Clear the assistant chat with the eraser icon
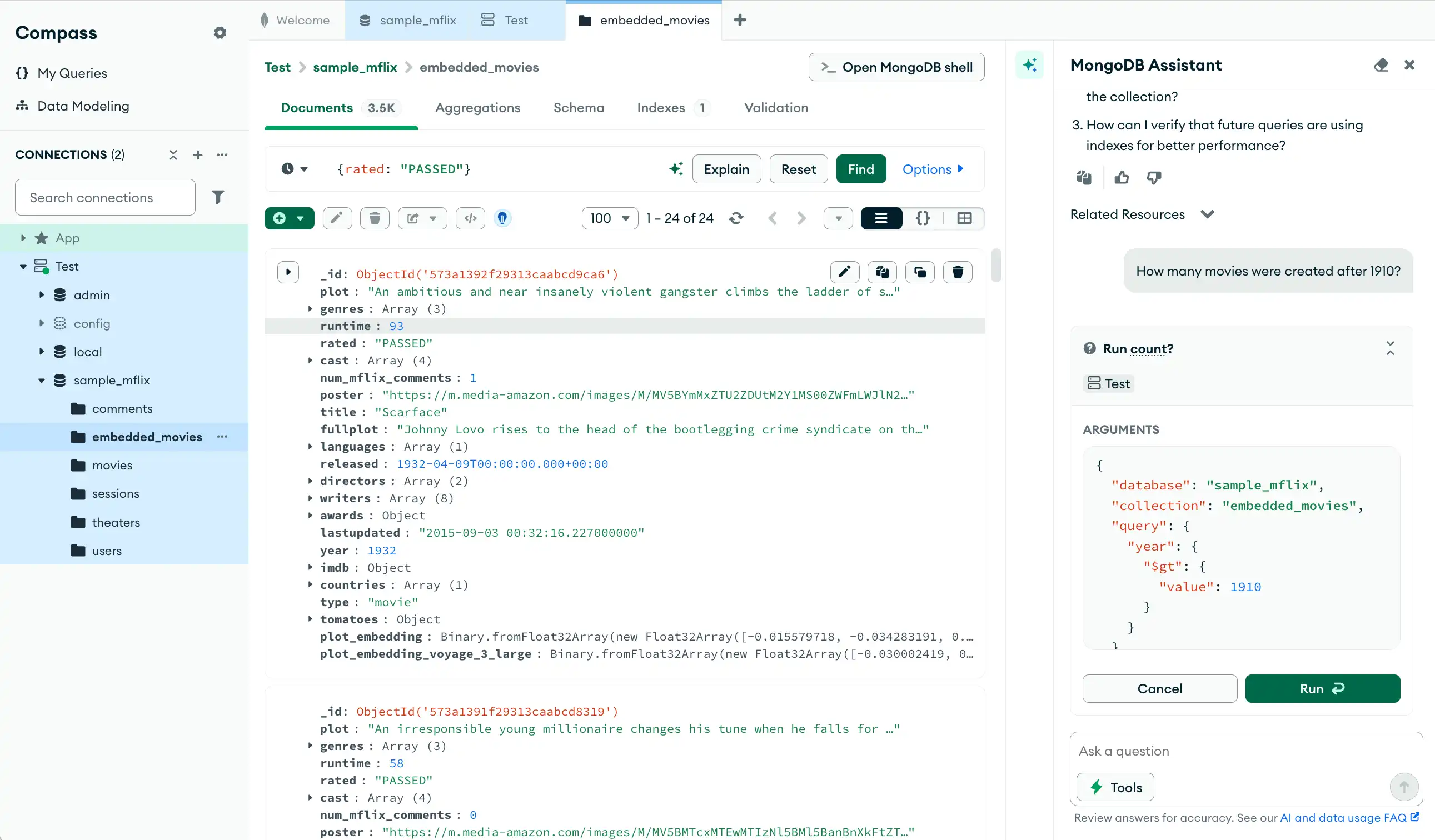Image resolution: width=1435 pixels, height=840 pixels. 1381,65
